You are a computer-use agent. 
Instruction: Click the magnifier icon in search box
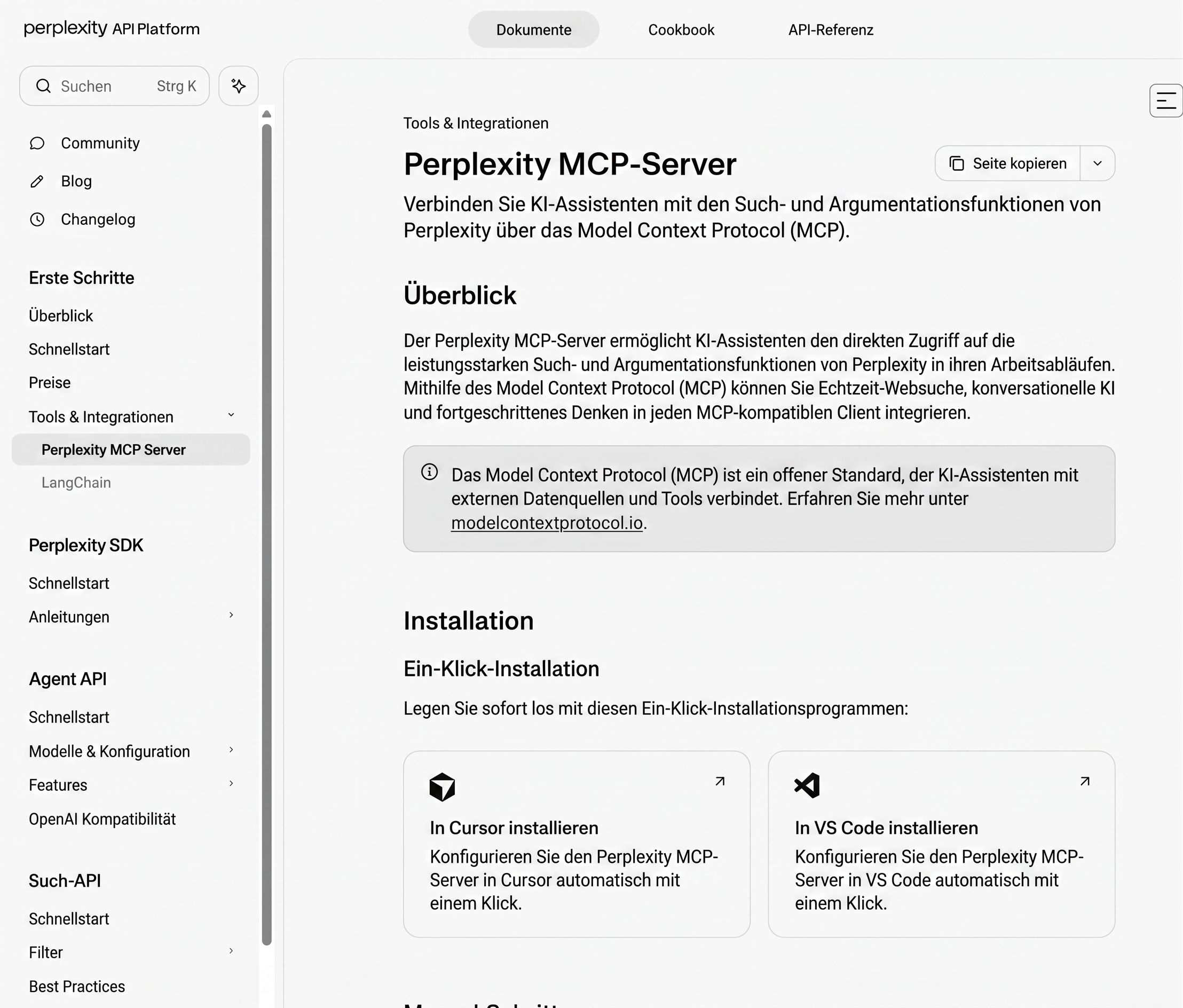point(43,86)
